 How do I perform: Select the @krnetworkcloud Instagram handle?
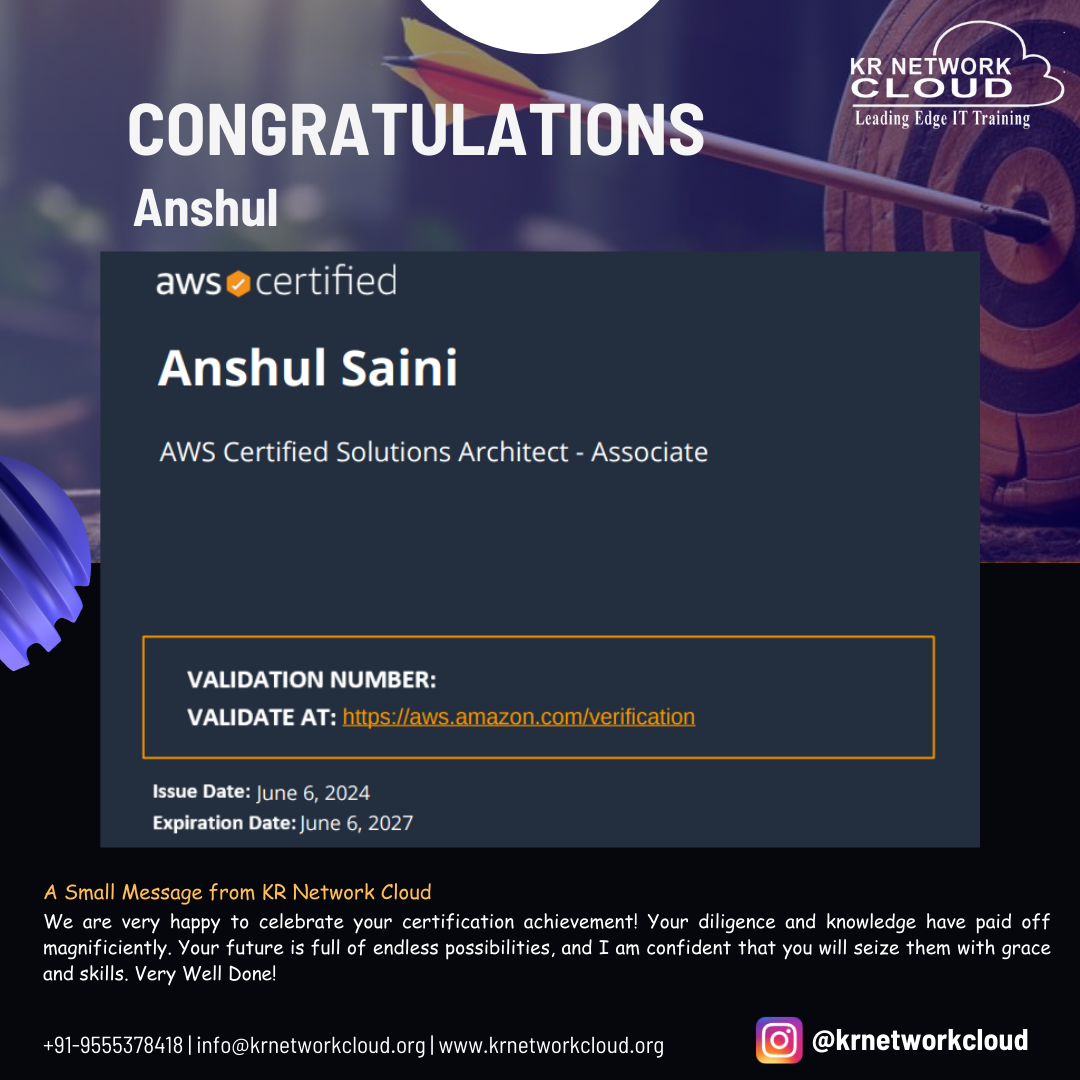[x=920, y=1039]
